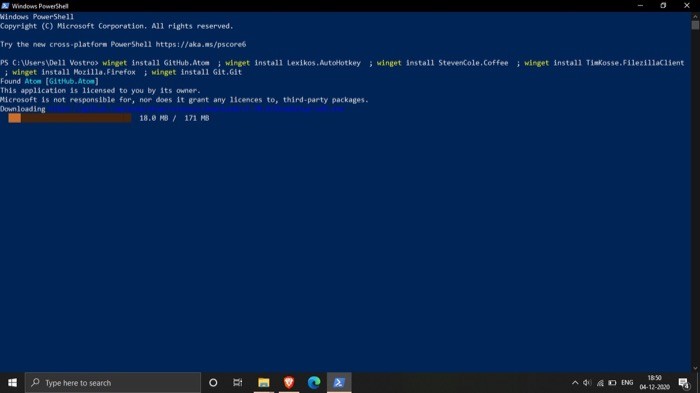Click the scrollbar down arrow
This screenshot has width=700, height=393.
pyautogui.click(x=696, y=368)
